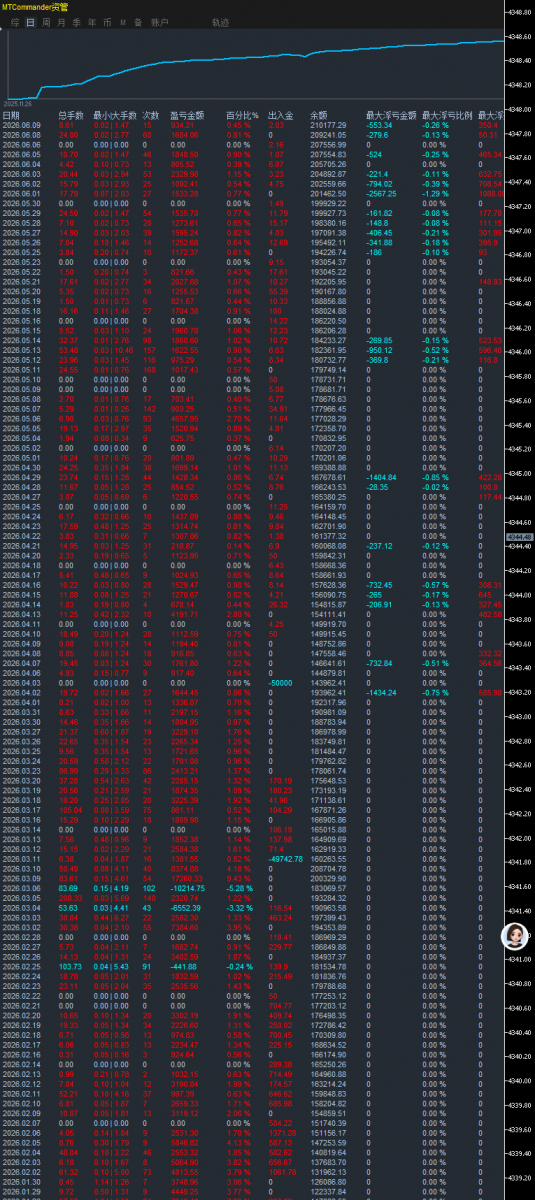Screen dimensions: 535x1200
Task: Click the 最小/大手数 column header
Action: (x=115, y=116)
